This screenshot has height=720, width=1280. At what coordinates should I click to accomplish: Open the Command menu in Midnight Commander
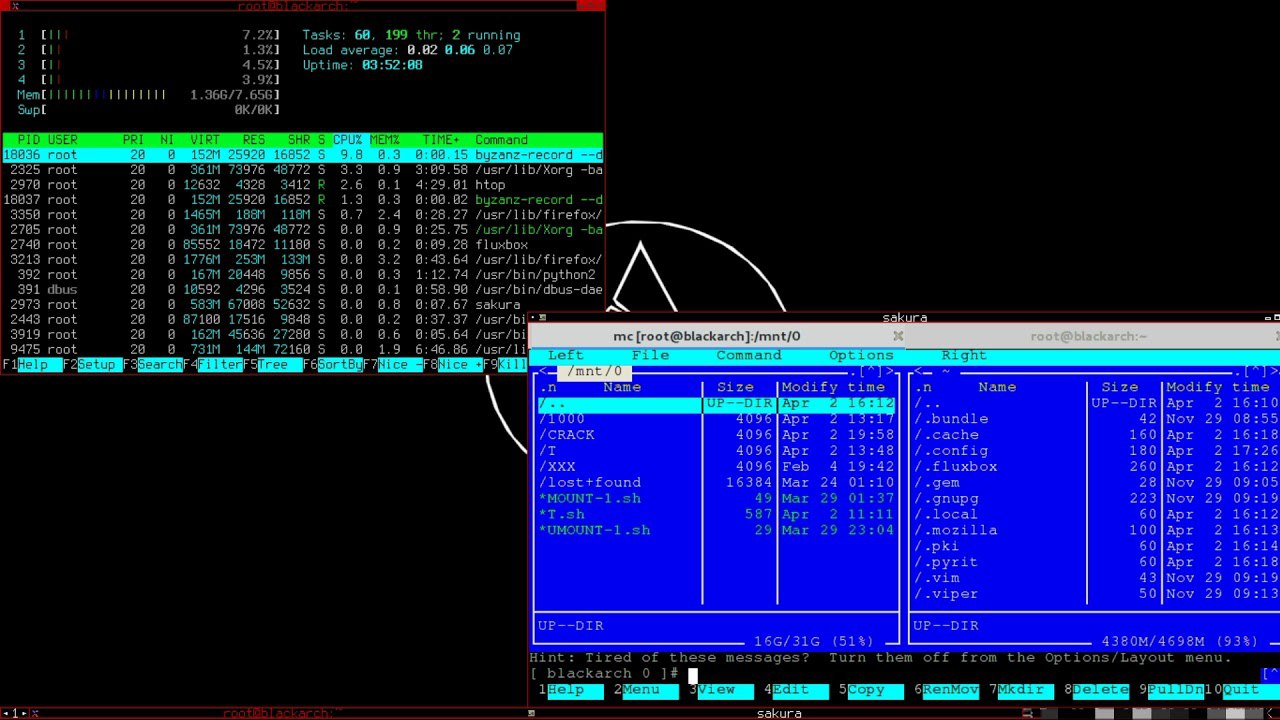pos(748,355)
